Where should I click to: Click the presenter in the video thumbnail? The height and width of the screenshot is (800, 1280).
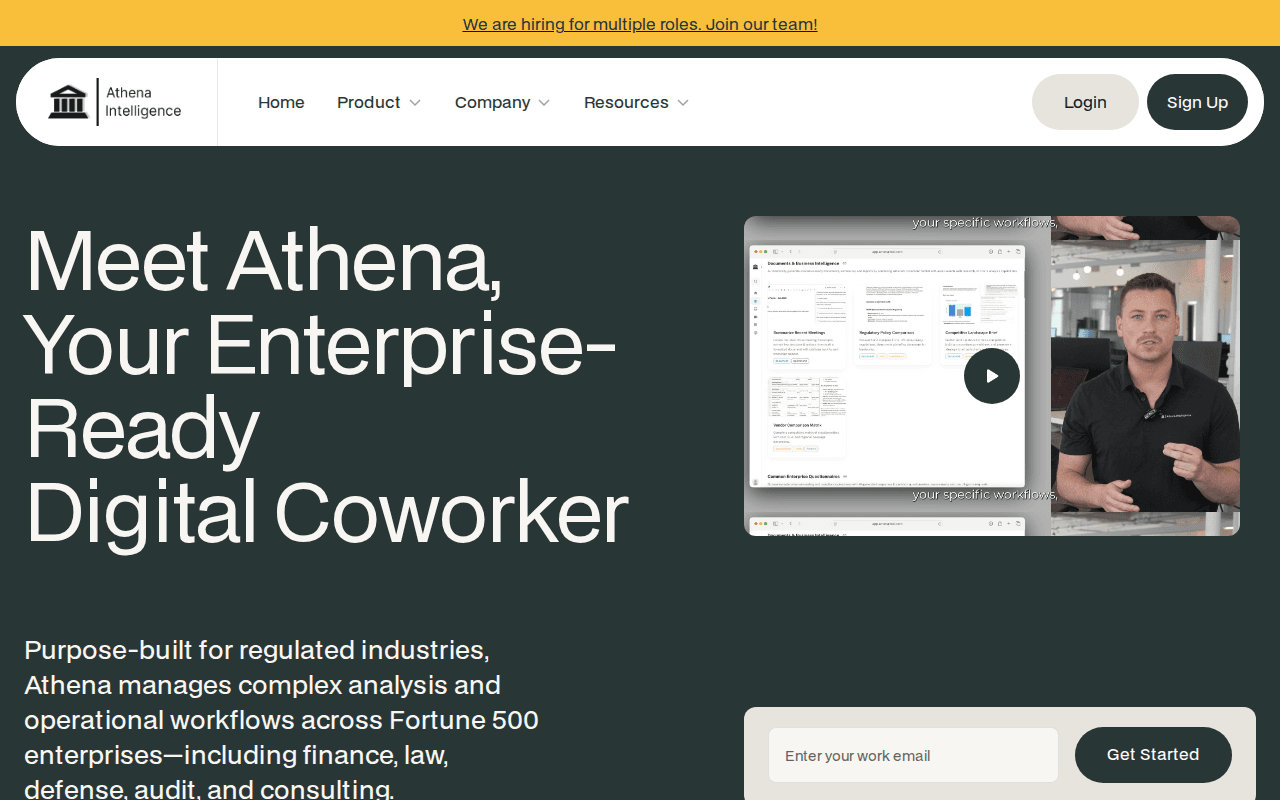click(x=1146, y=390)
